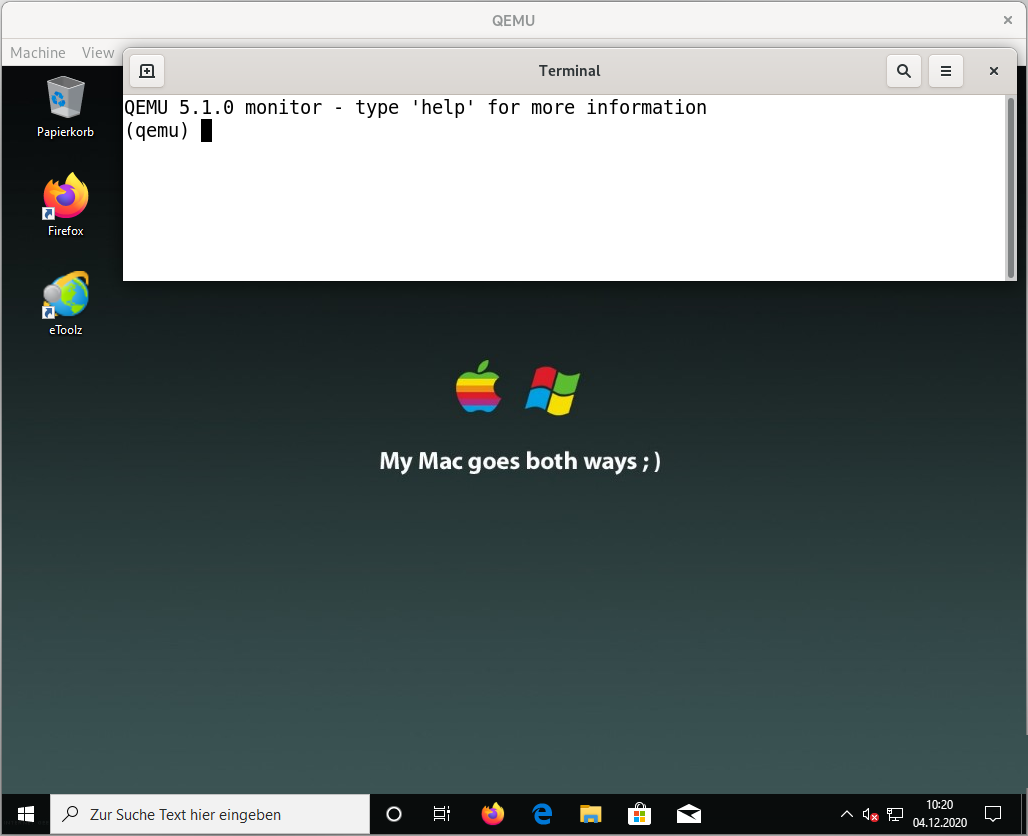
Task: Open the Mail app from taskbar
Action: pos(688,814)
